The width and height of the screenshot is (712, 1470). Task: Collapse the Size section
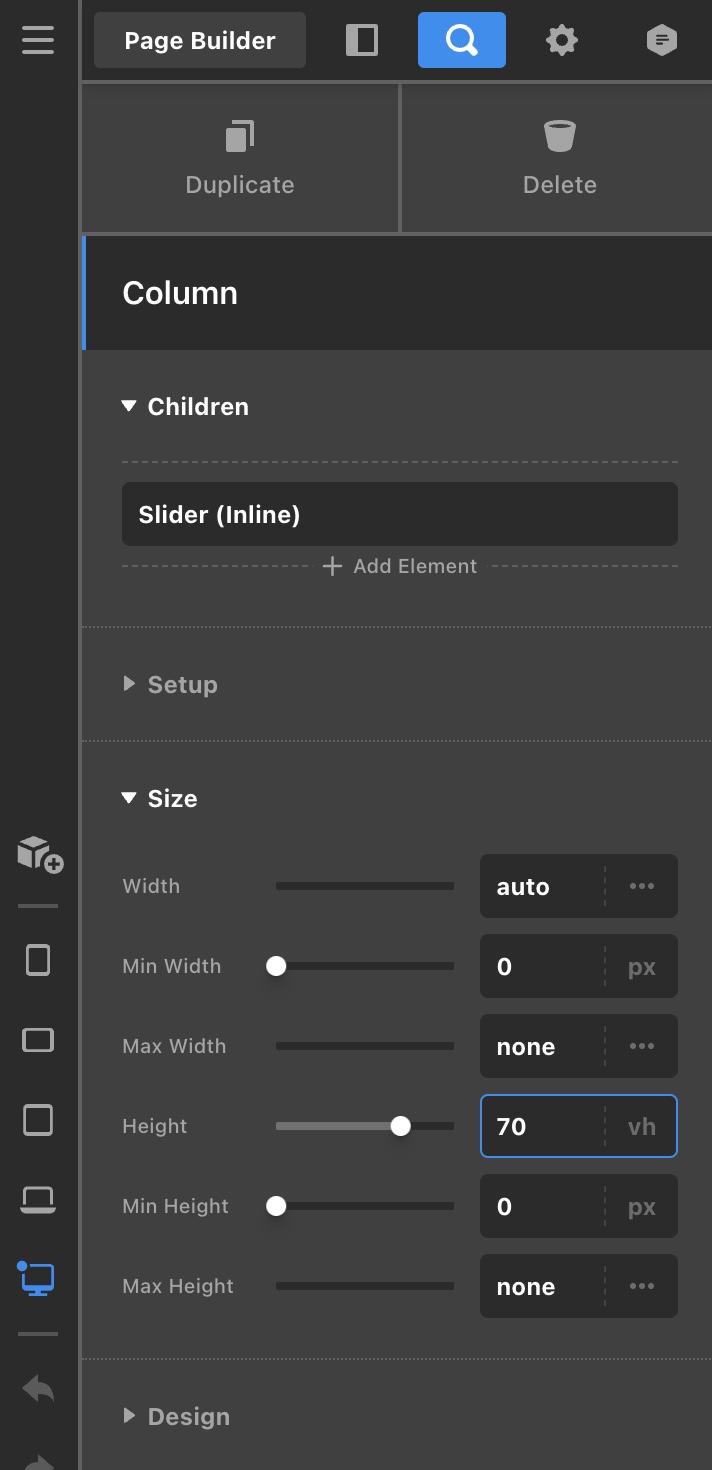point(128,798)
